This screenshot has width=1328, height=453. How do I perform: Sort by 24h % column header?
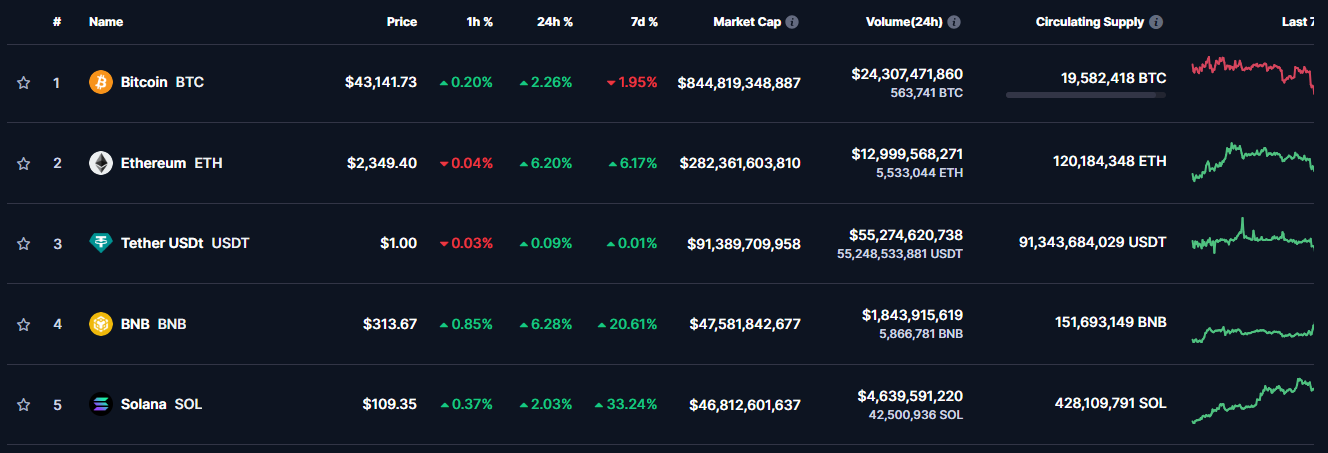coord(555,22)
